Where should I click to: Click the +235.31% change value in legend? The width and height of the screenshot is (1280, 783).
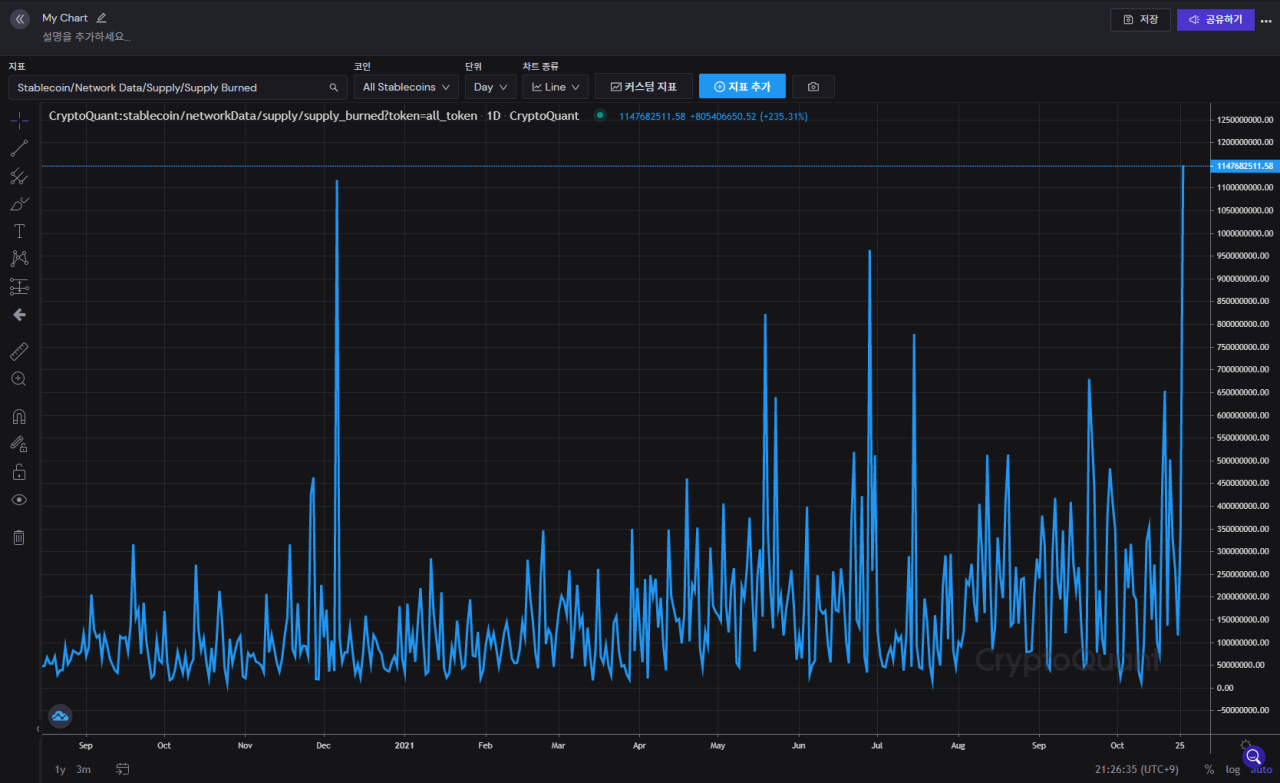coord(784,116)
